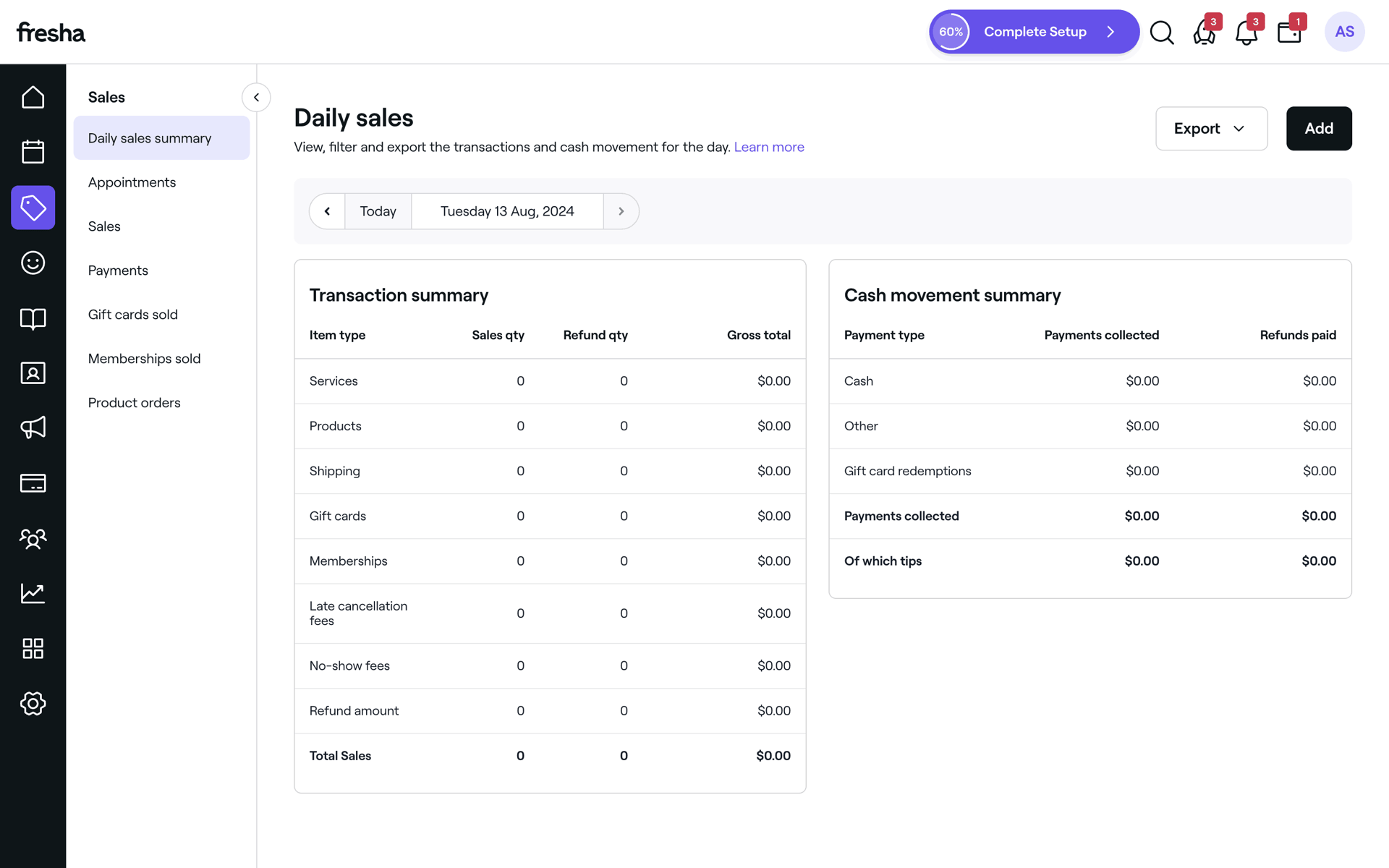
Task: Click the Of which tips row
Action: 1089,561
